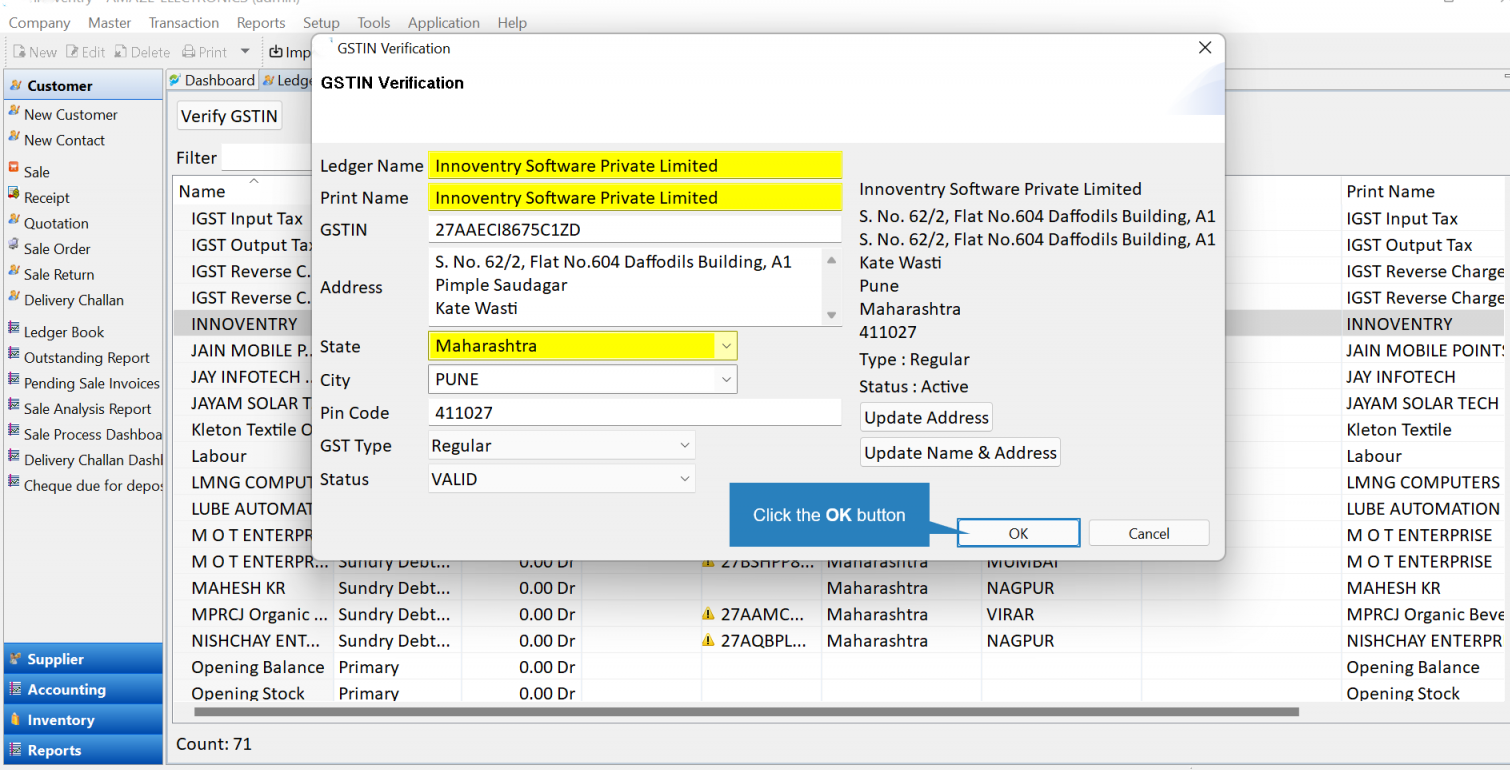This screenshot has width=1510, height=770.
Task: Open the Setup menu
Action: pos(321,22)
